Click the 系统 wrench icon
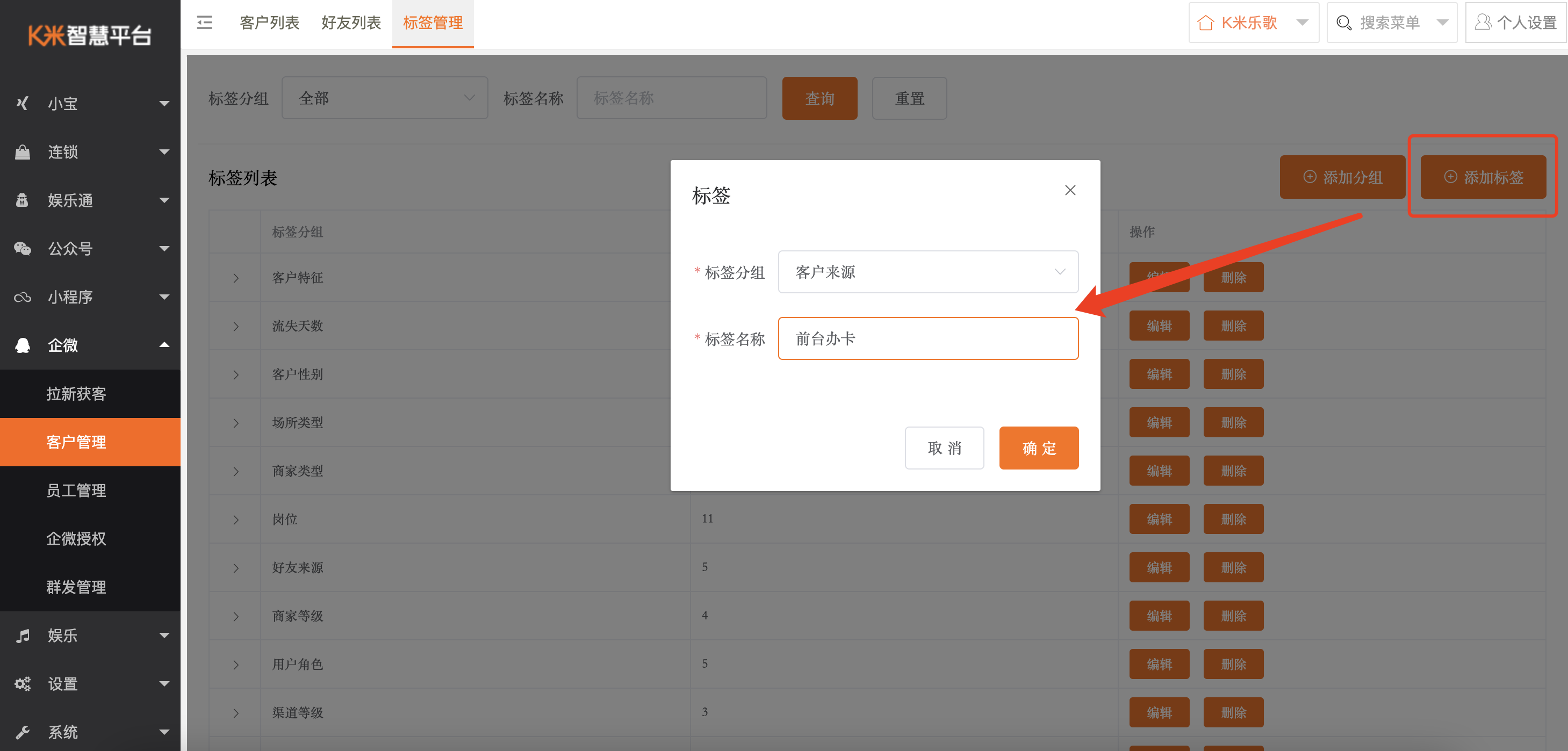This screenshot has width=1568, height=751. (x=23, y=732)
